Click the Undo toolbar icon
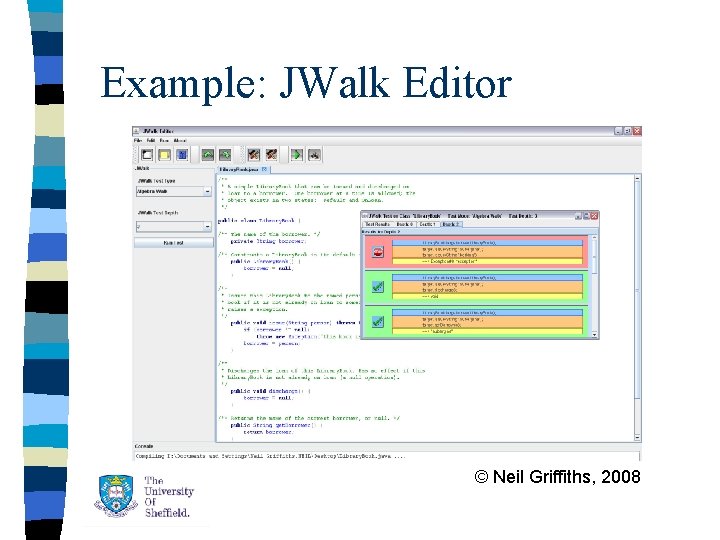720x540 pixels. point(208,155)
